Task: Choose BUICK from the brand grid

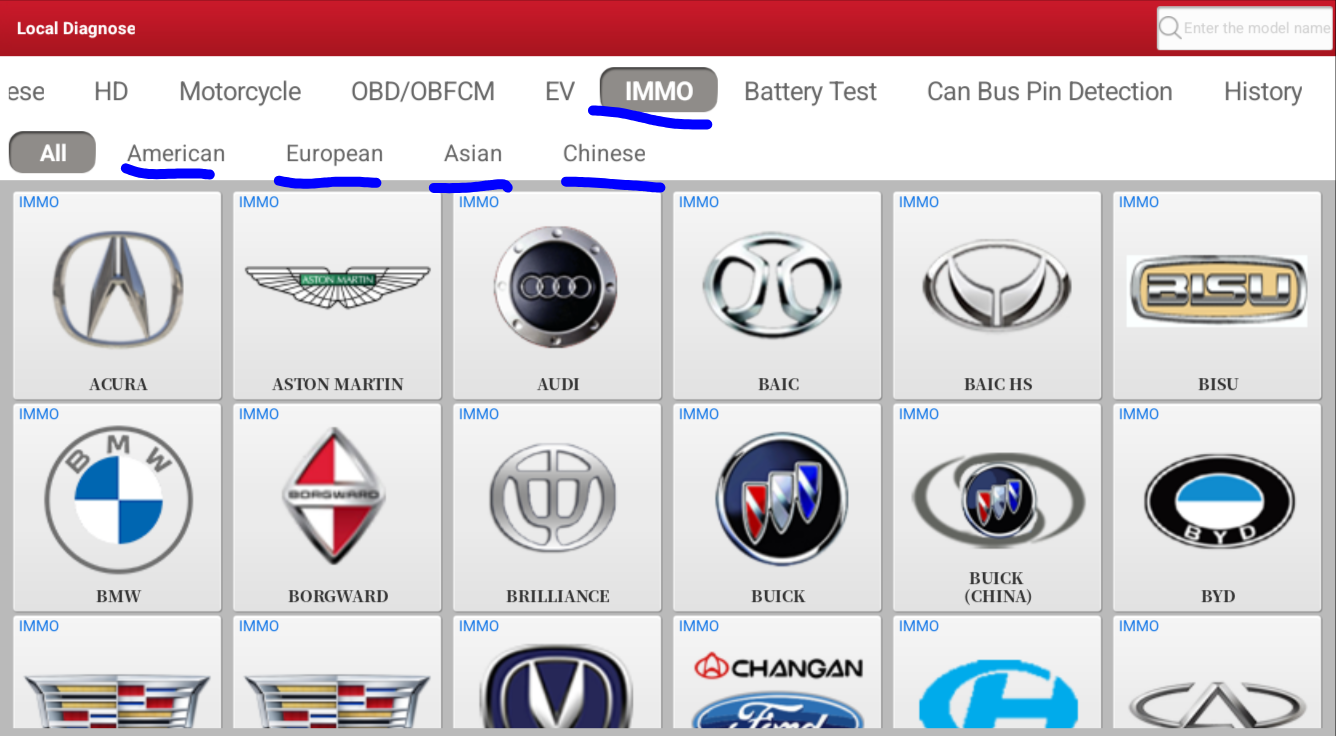Action: coord(777,505)
